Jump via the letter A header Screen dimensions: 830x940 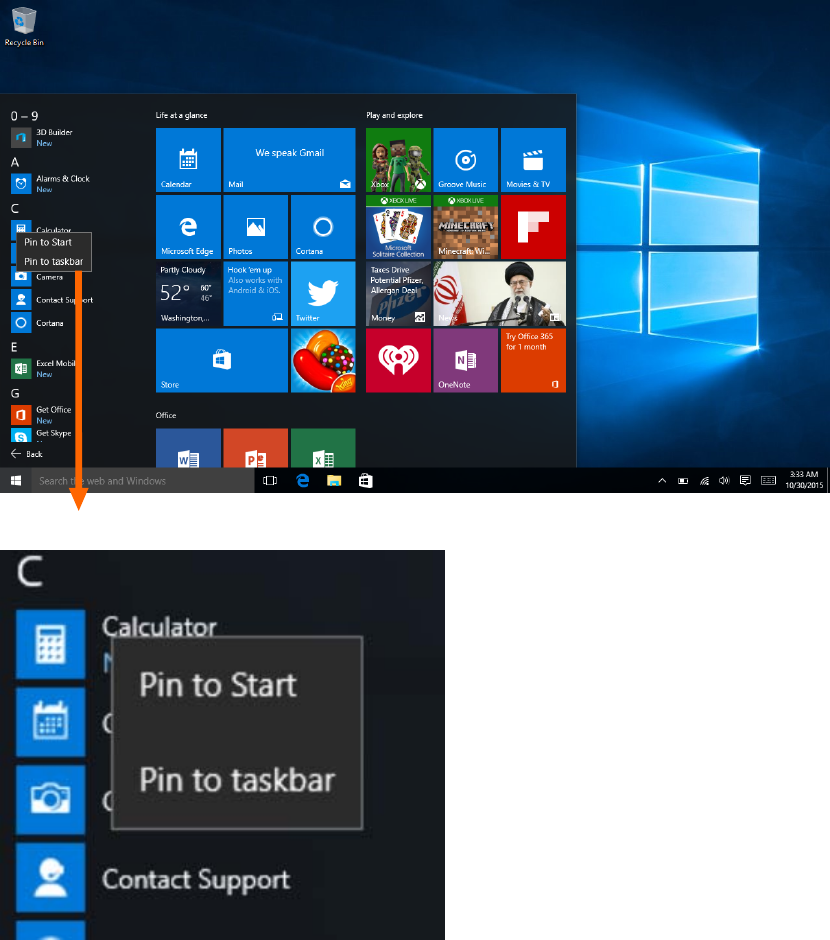15,162
